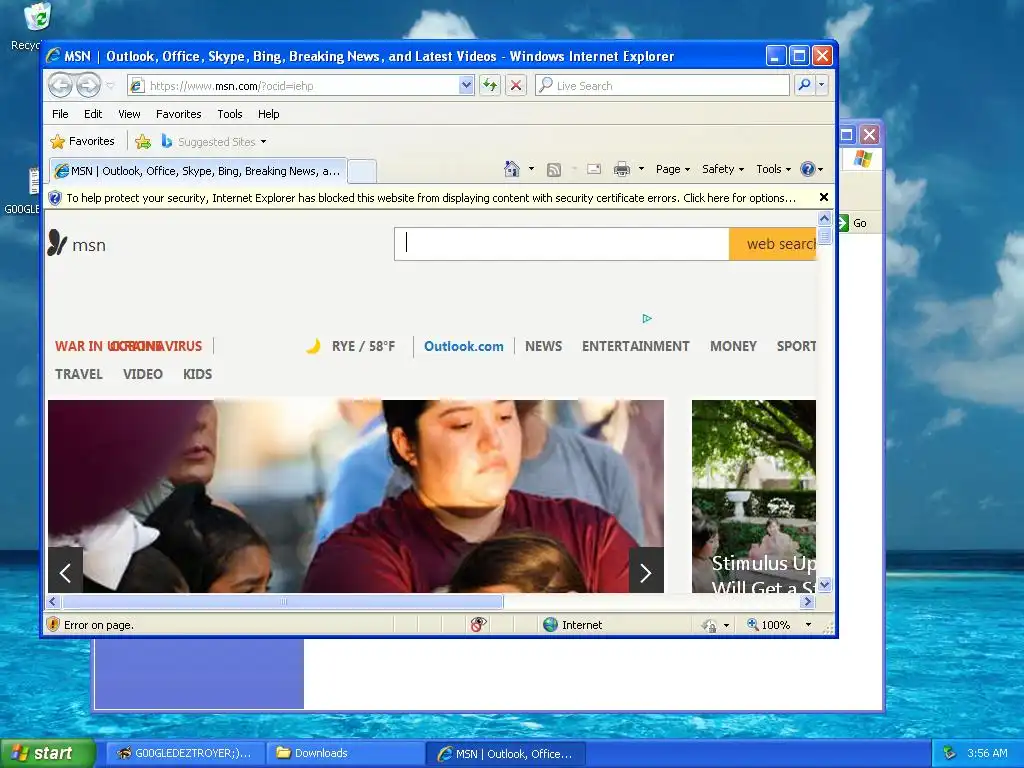This screenshot has height=768, width=1024.
Task: Click the Live Search box
Action: pyautogui.click(x=662, y=86)
